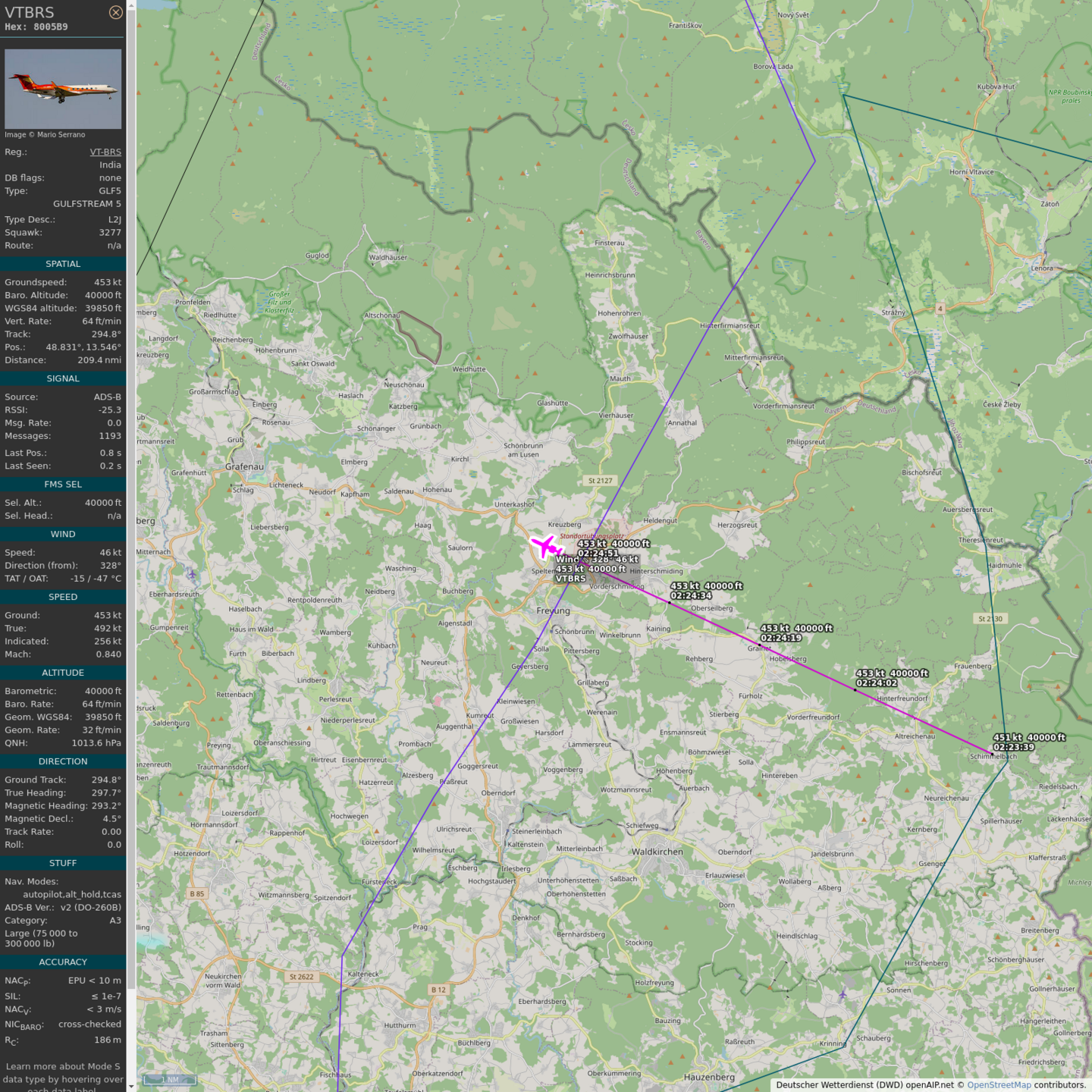Click the FMS SEL section header
The image size is (1092, 1092).
[x=63, y=485]
